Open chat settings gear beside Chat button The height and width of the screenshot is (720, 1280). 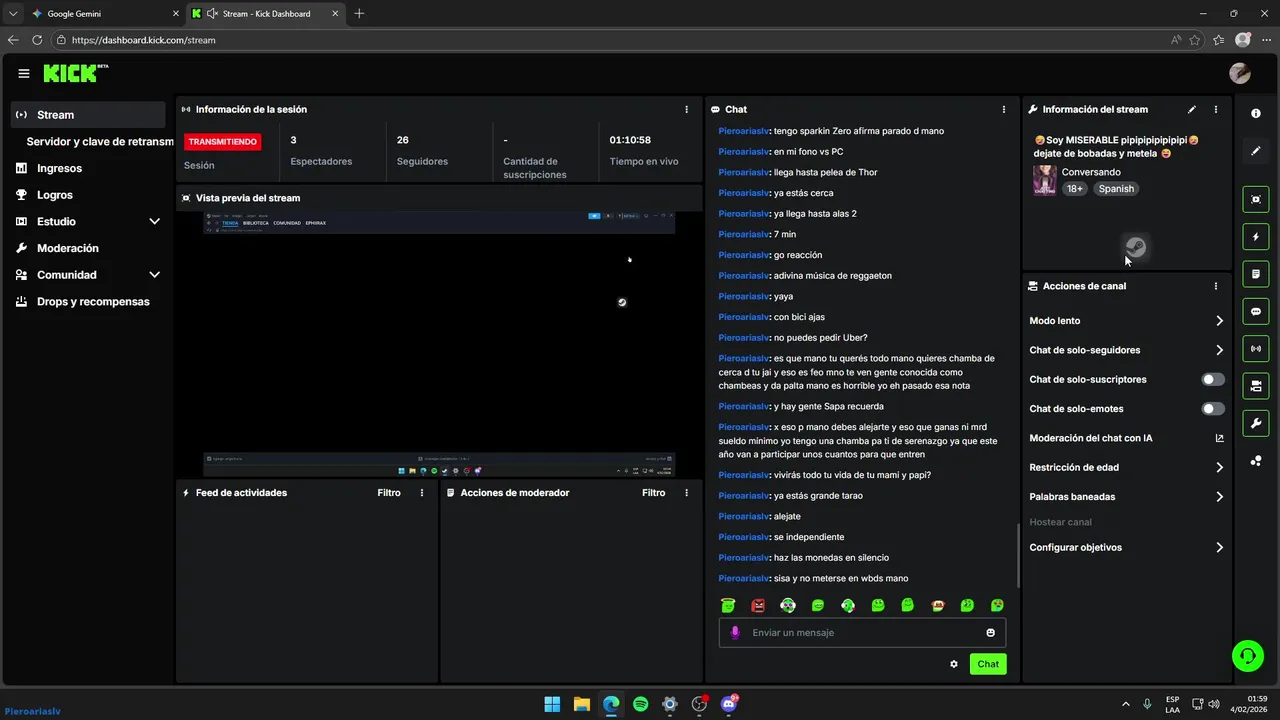click(x=954, y=664)
